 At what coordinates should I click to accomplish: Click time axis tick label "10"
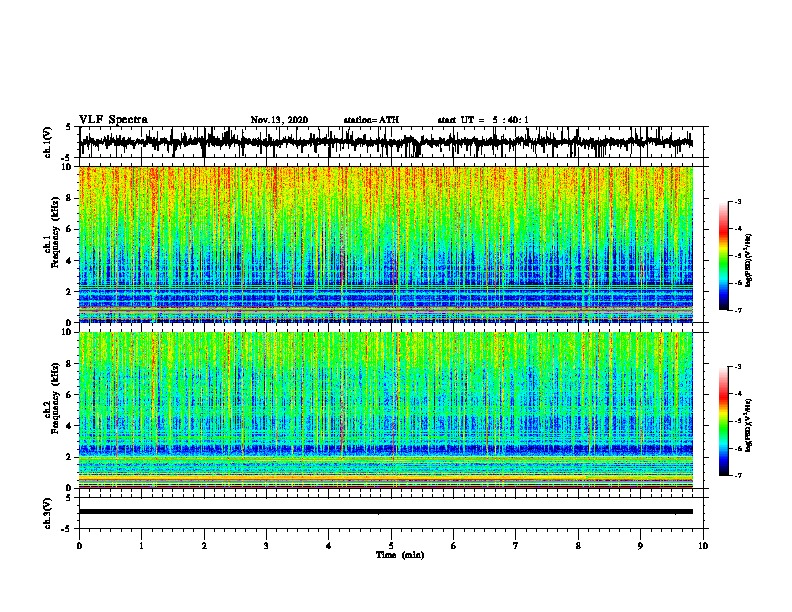pyautogui.click(x=703, y=546)
